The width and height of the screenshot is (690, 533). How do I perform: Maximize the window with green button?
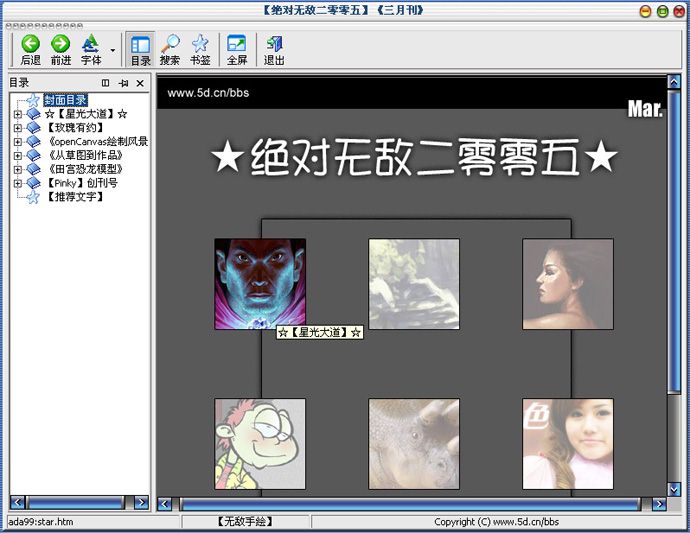pos(662,11)
